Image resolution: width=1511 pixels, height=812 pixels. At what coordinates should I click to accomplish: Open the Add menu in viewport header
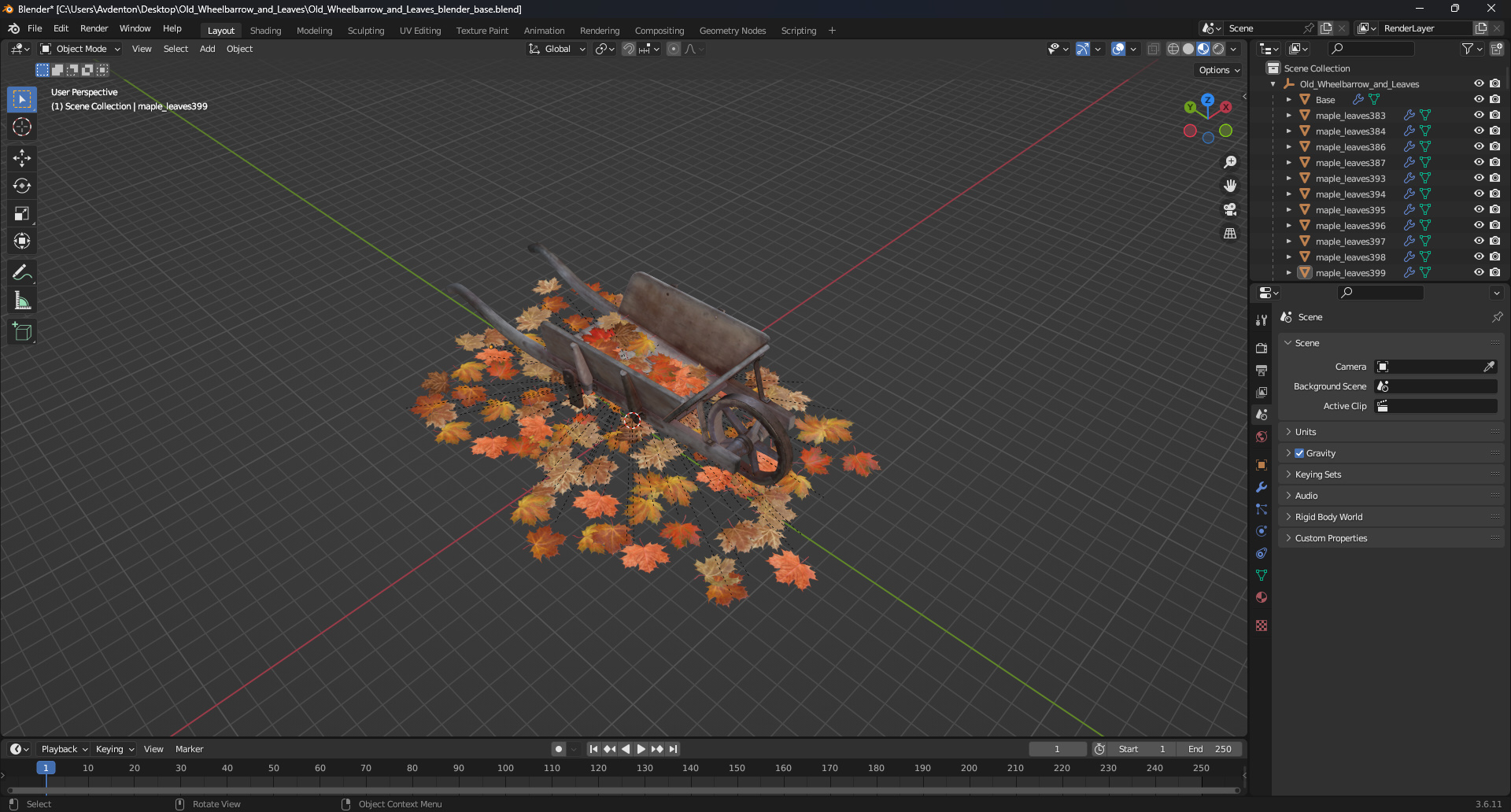point(207,49)
